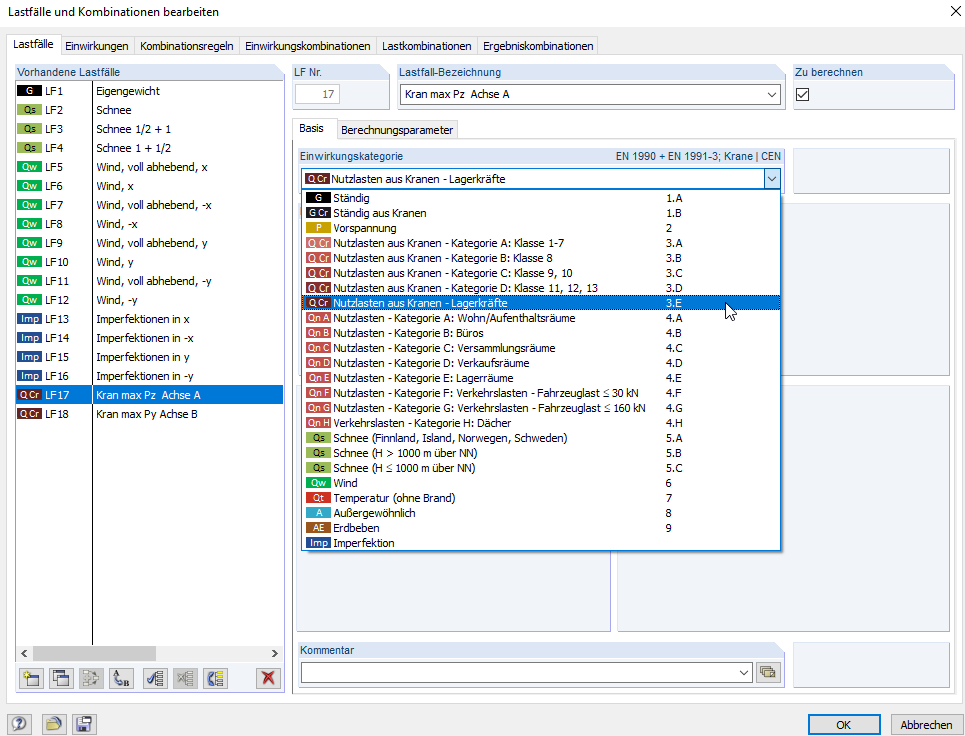Screen dimensions: 965x736
Task: Switch to Berechnungsparameter sub-tab
Action: 397,130
